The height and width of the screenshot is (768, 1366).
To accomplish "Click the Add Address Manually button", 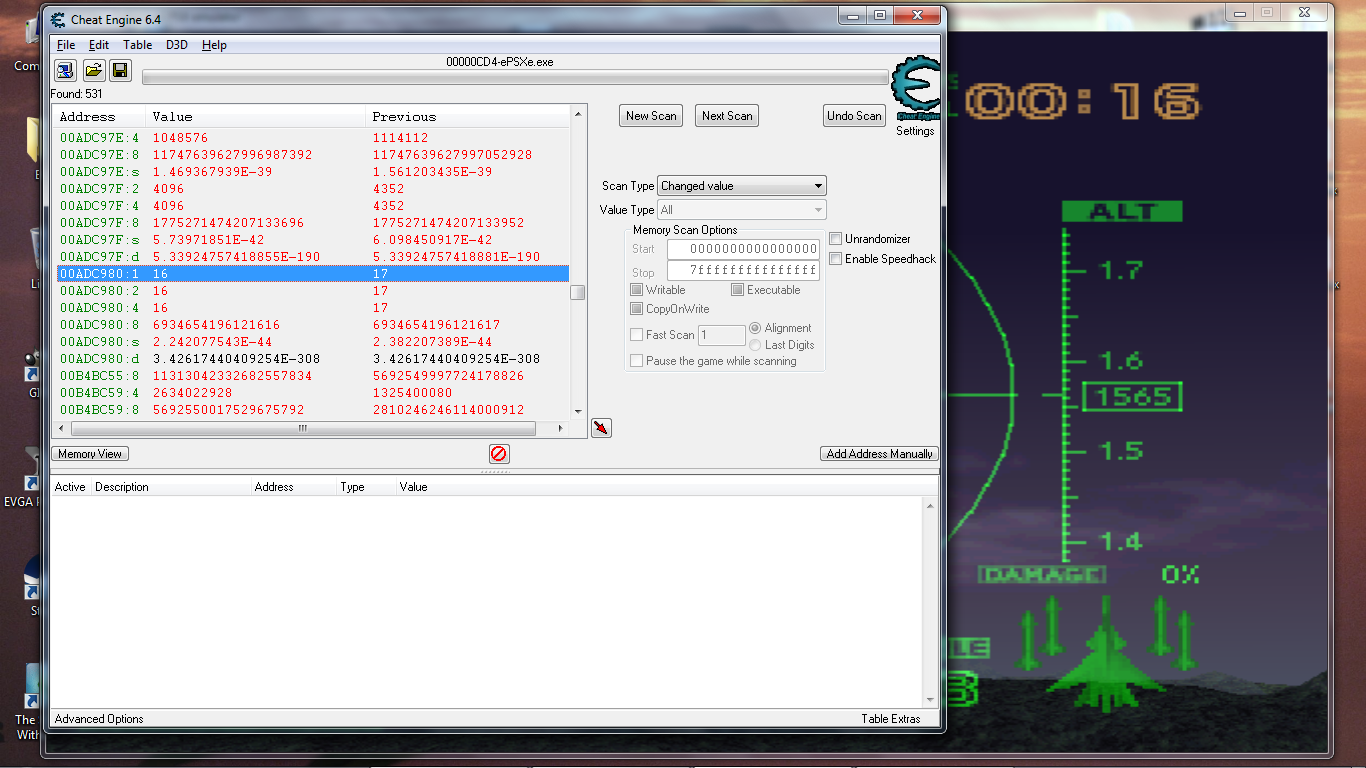I will [878, 453].
